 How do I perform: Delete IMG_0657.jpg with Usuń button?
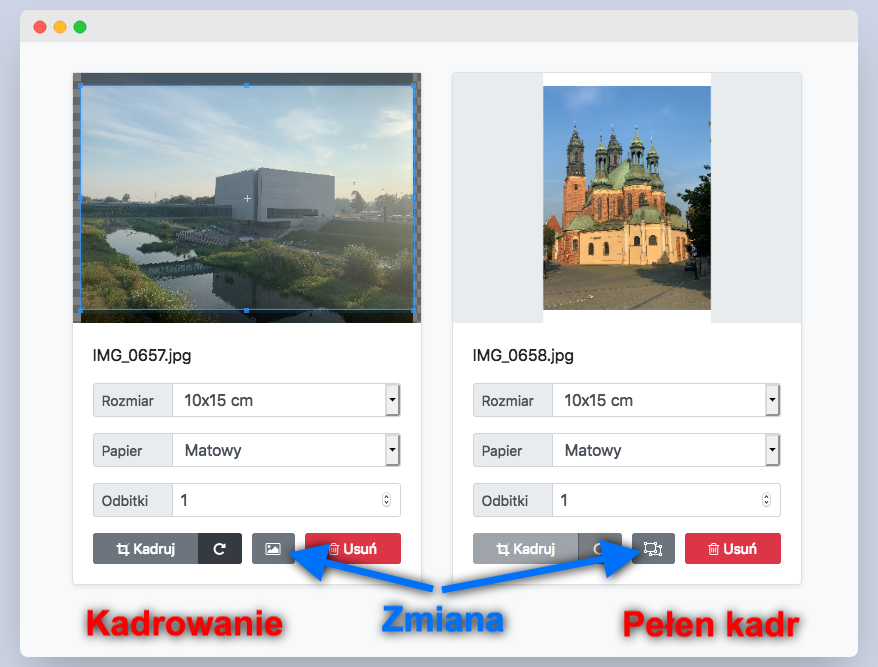(x=352, y=548)
